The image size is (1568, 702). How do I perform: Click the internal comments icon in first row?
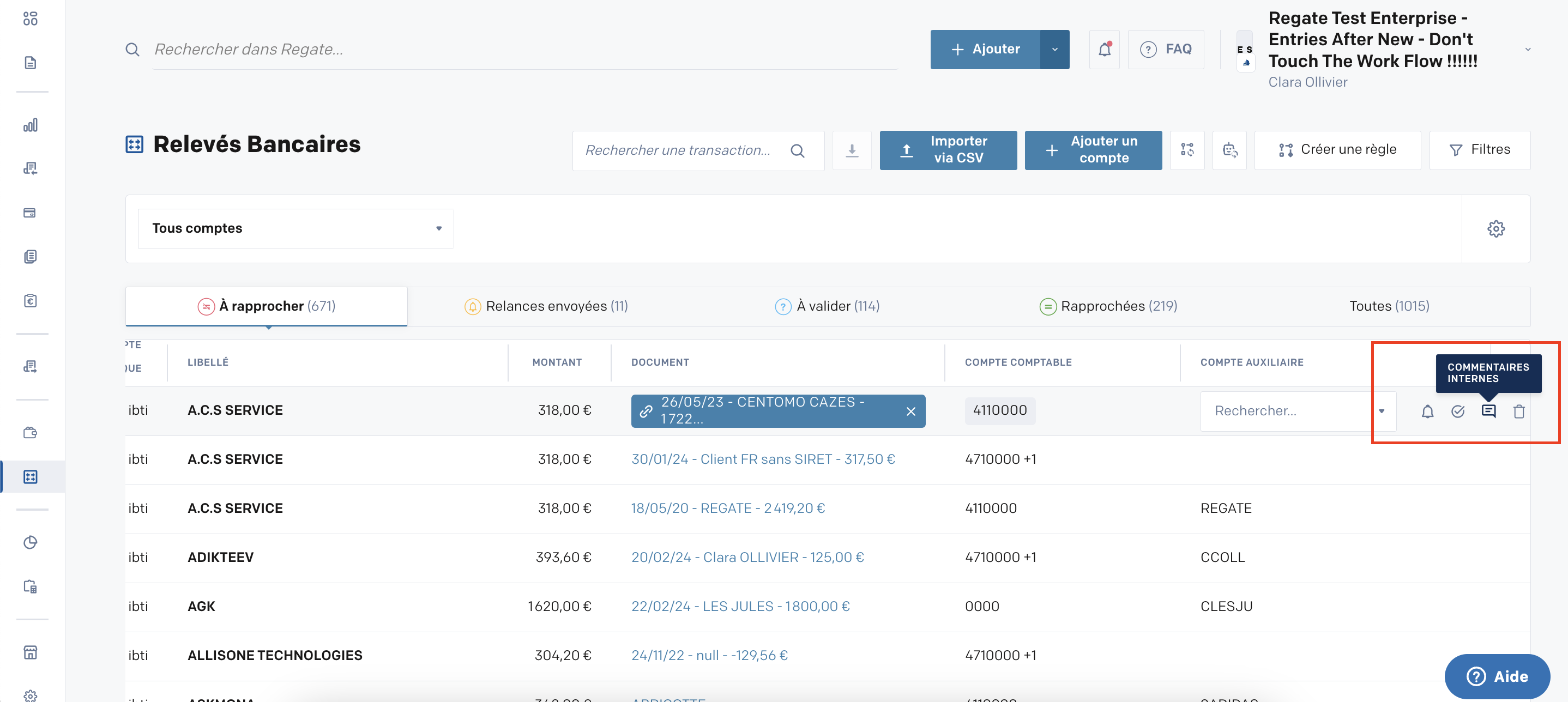(1488, 411)
